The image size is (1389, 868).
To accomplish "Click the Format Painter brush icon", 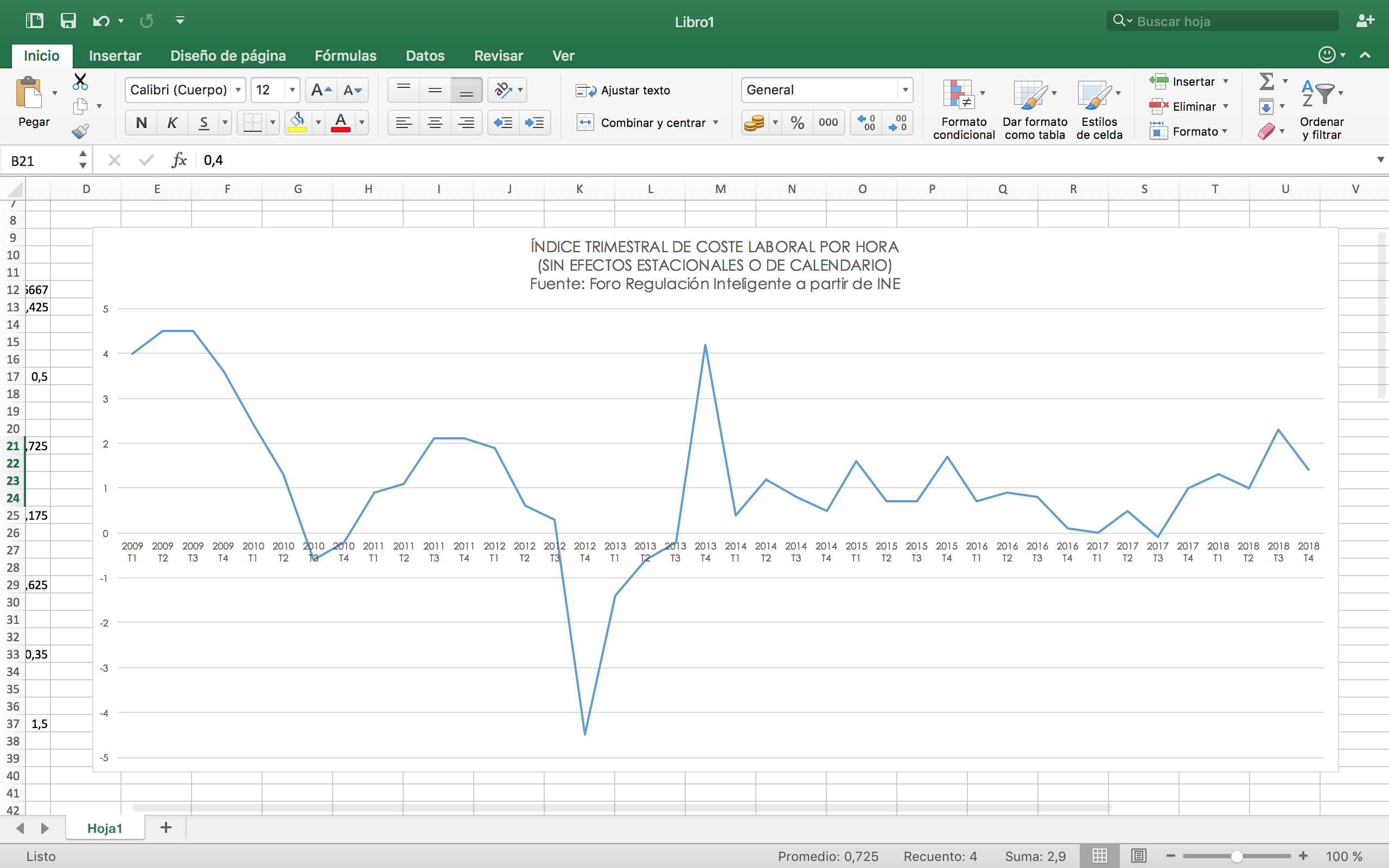I will point(80,131).
